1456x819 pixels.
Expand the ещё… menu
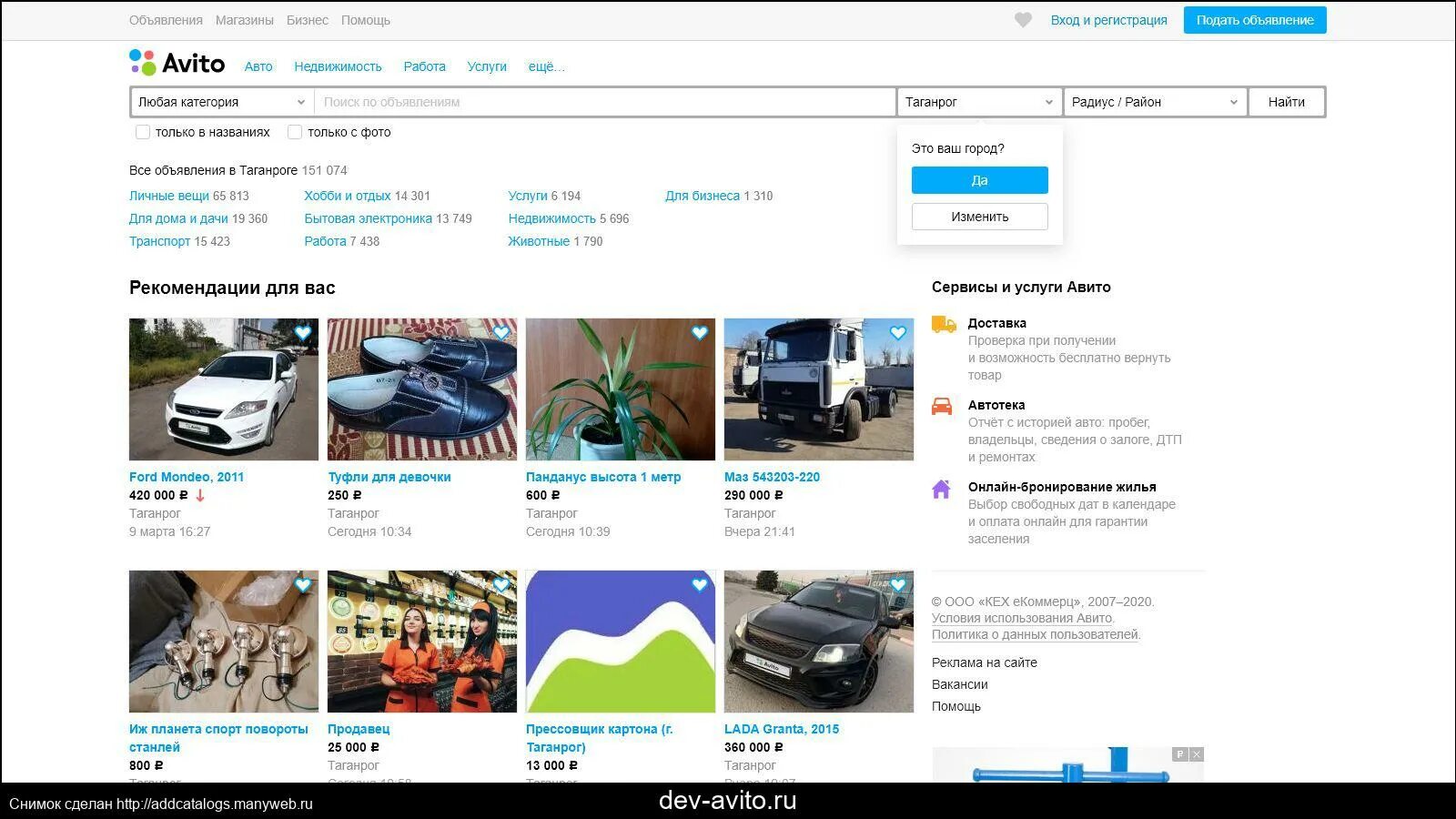[547, 66]
